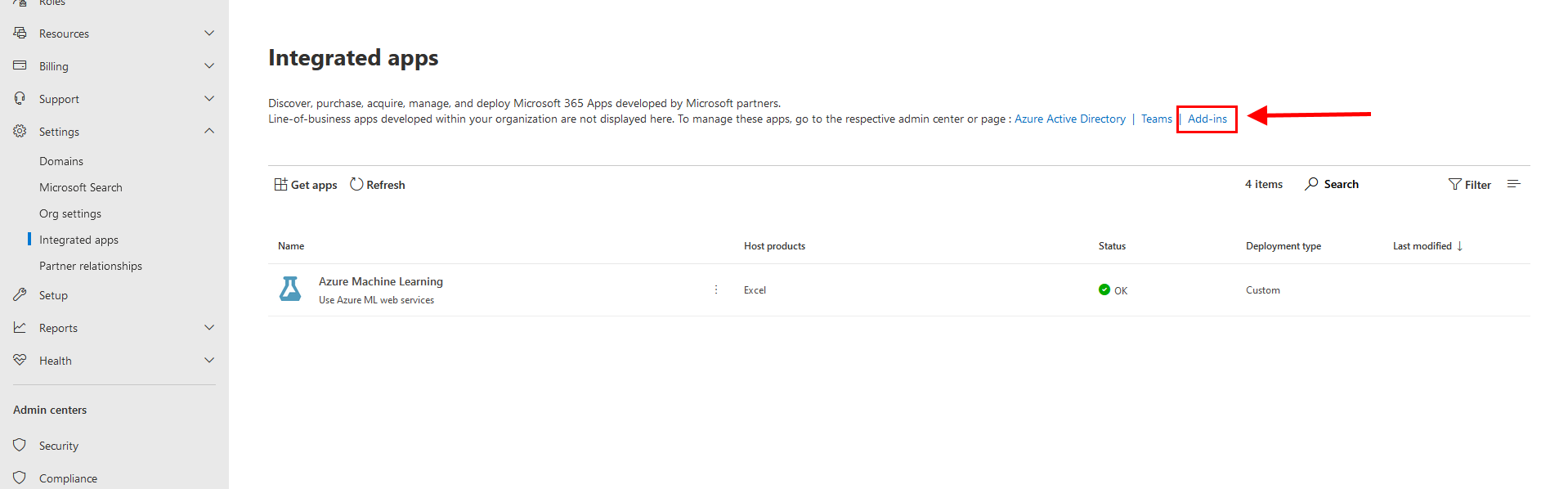The width and height of the screenshot is (1568, 489).
Task: Collapse the Settings section chevron
Action: (x=209, y=131)
